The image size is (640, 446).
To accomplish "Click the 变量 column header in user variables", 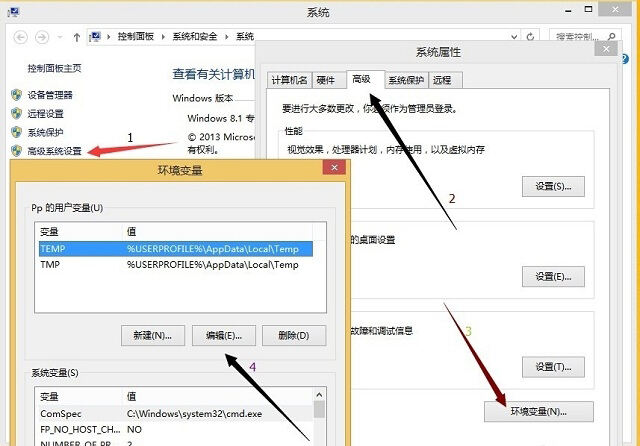I will pyautogui.click(x=78, y=231).
